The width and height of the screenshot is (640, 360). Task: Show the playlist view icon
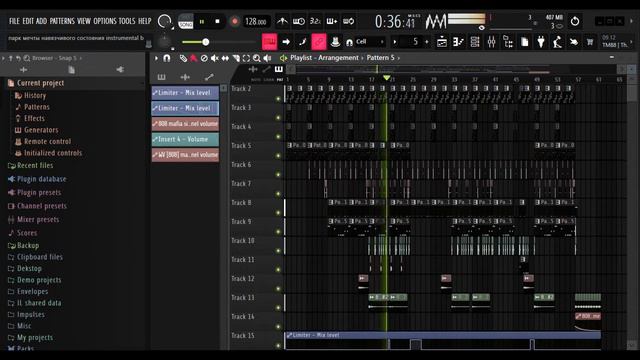442,42
